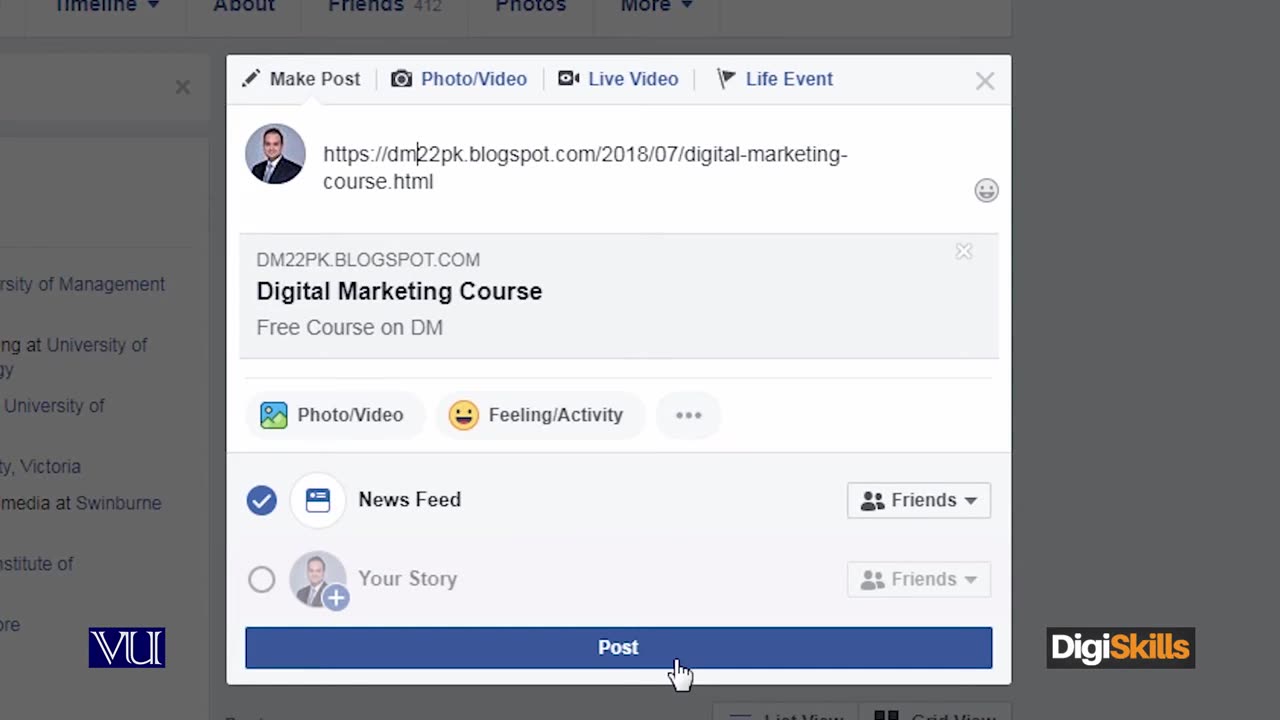Close the Make Post dialog
This screenshot has height=720, width=1280.
click(x=985, y=82)
